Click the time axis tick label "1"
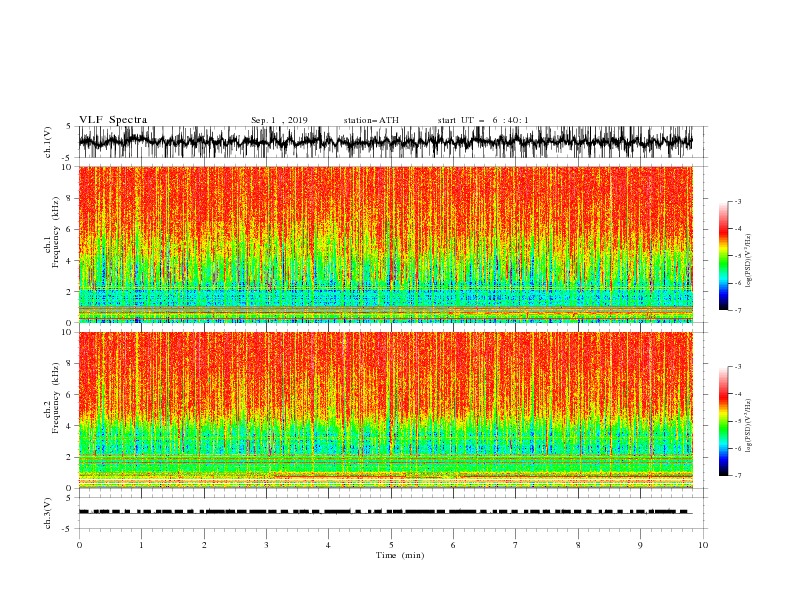 pos(141,545)
